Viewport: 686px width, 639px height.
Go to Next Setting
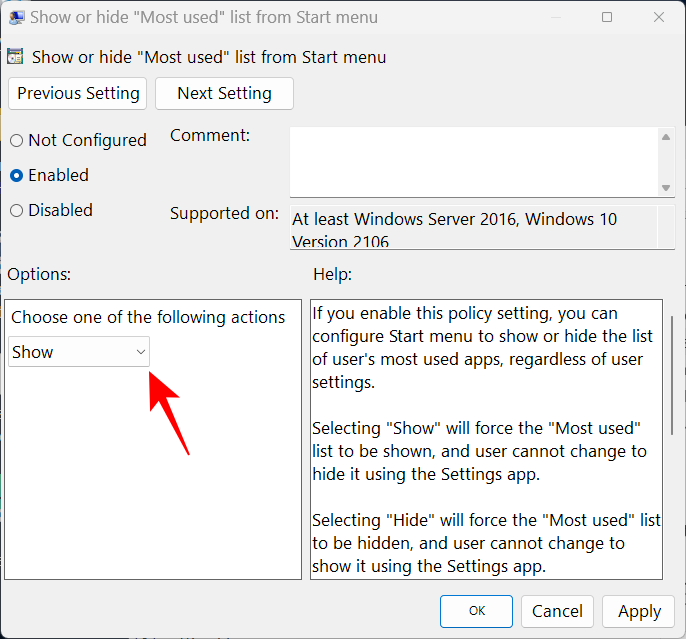[x=224, y=94]
